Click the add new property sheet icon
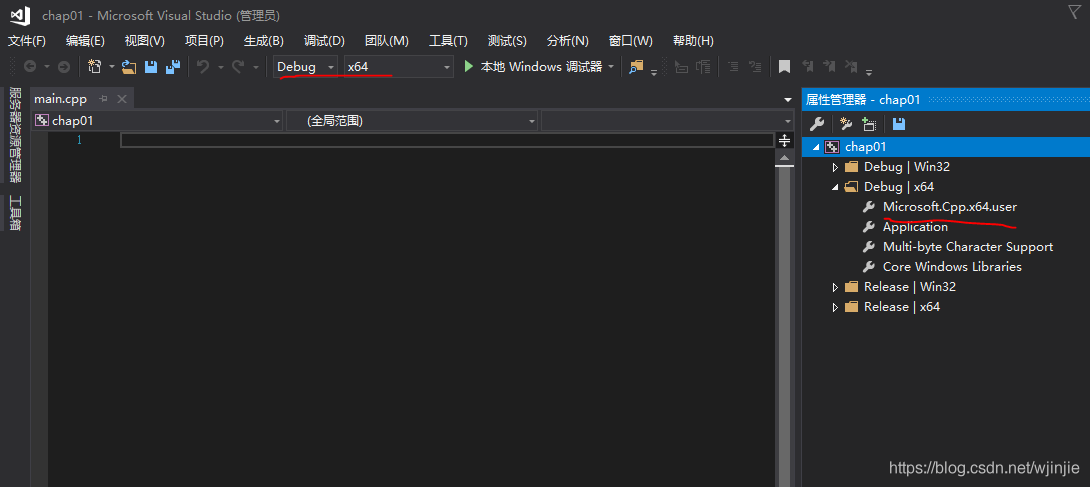This screenshot has width=1090, height=487. pyautogui.click(x=846, y=124)
